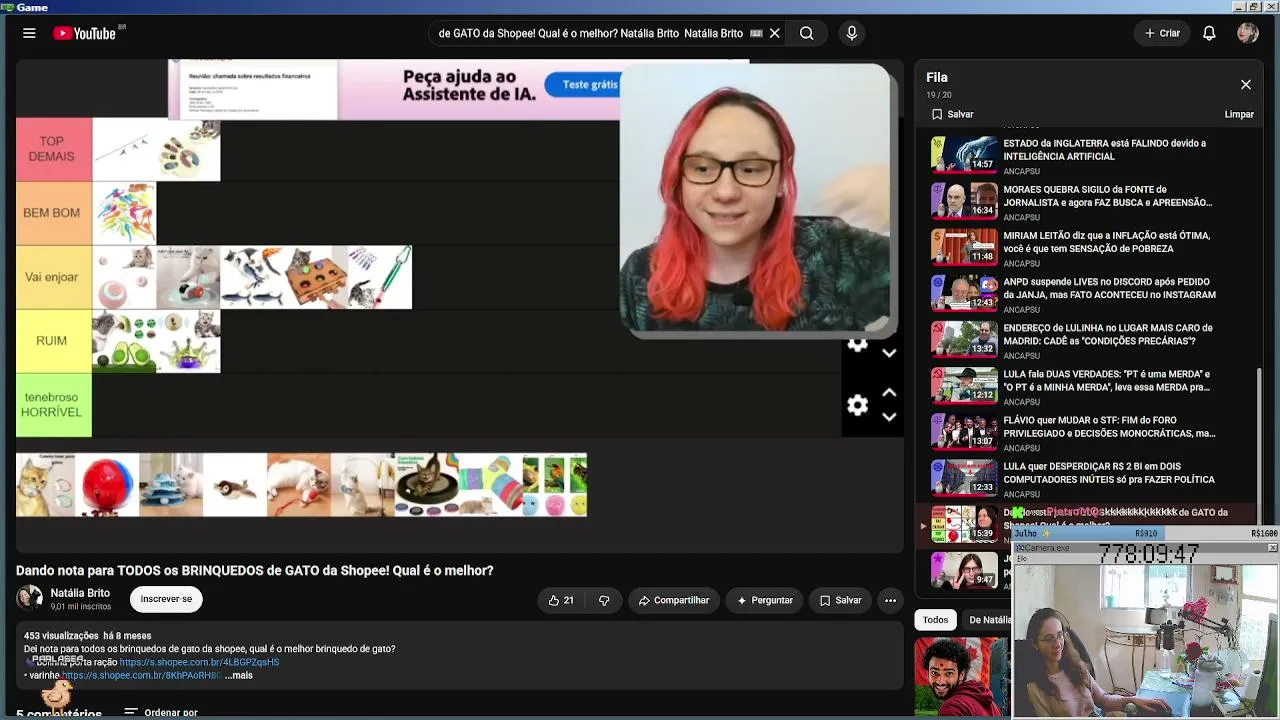Click the '453 visualizações há 8 meses' text
The image size is (1280, 720).
[x=88, y=635]
